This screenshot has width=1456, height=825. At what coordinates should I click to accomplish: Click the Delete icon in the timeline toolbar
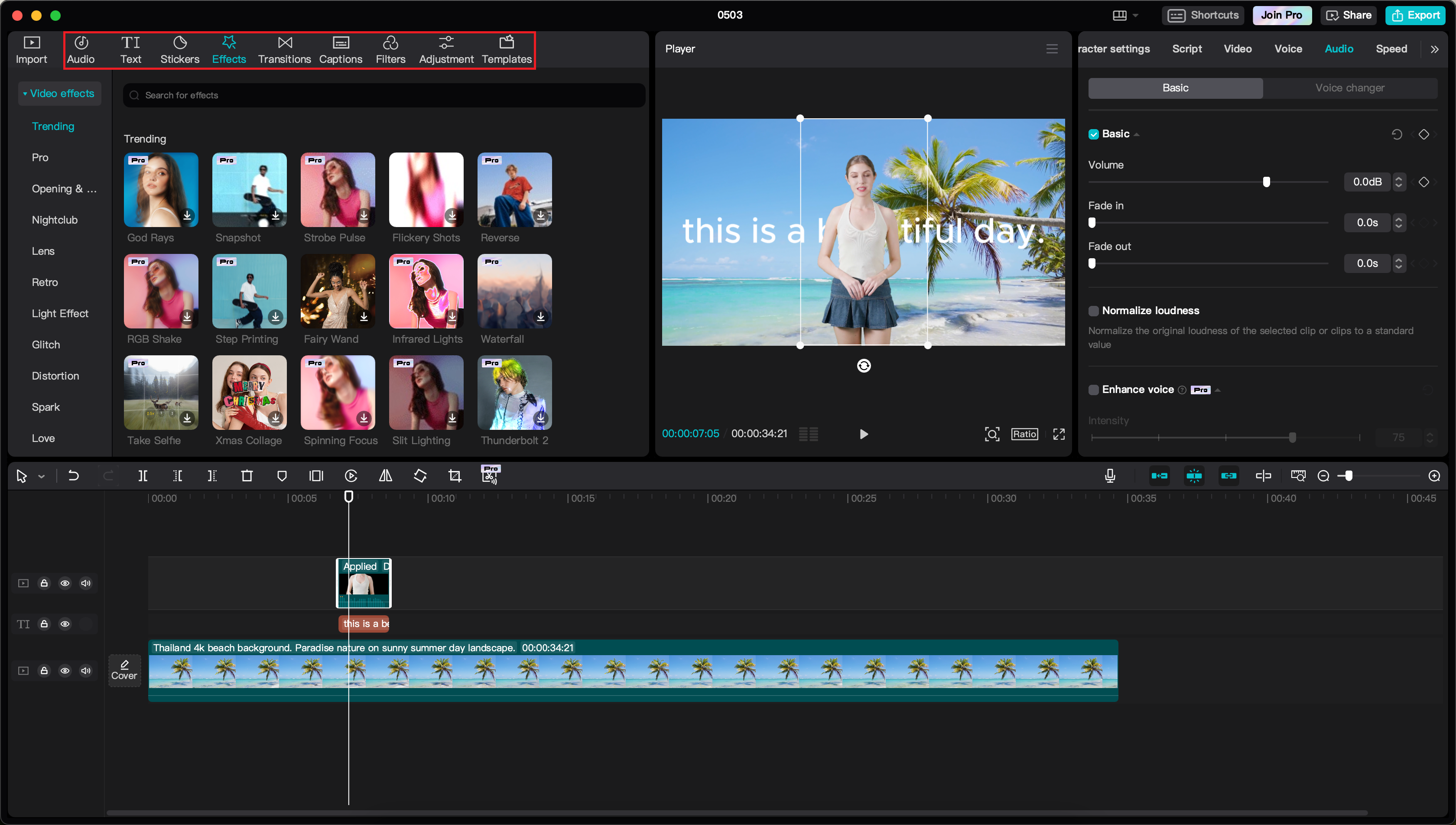[x=247, y=475]
